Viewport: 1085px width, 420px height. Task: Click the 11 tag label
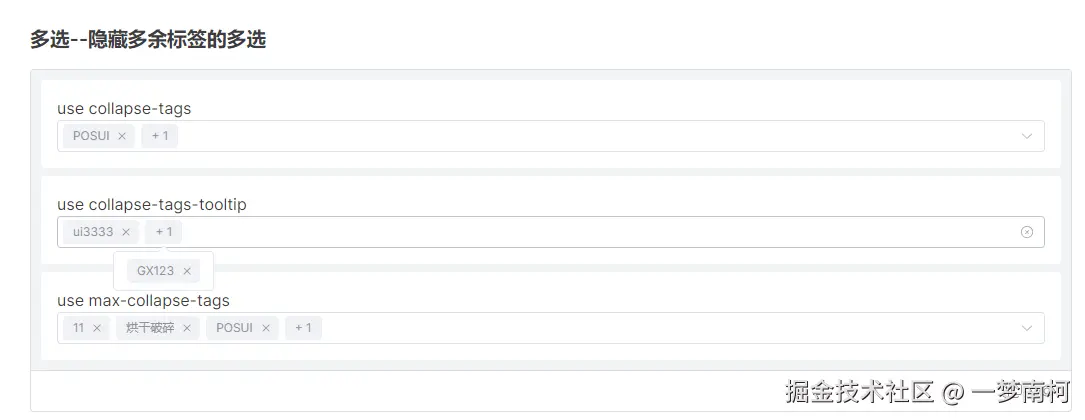click(x=78, y=328)
